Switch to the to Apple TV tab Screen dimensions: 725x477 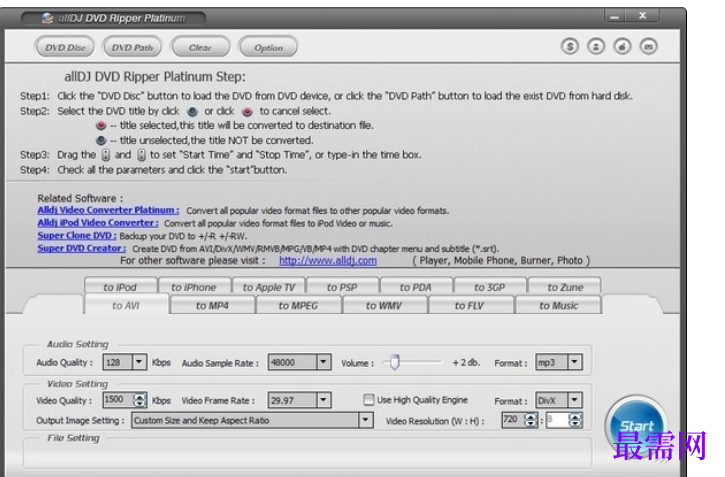coord(269,287)
